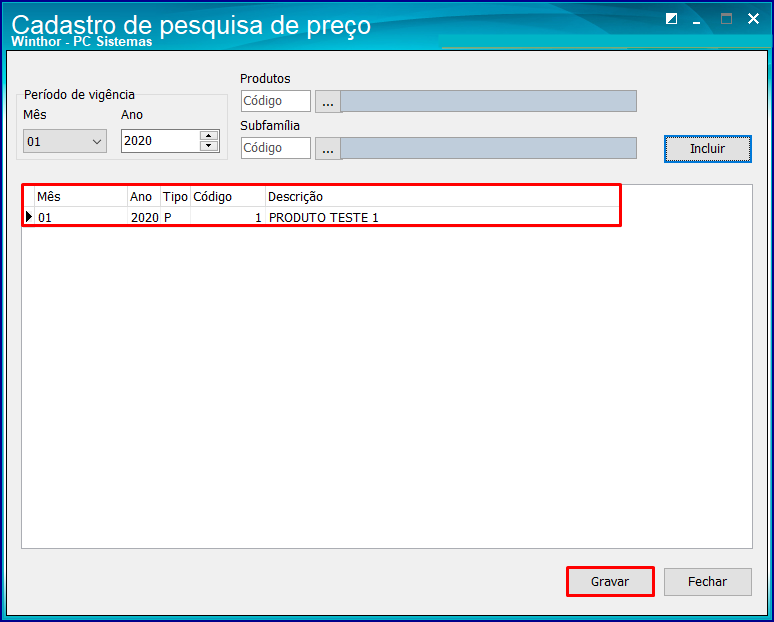
Task: Close the Cadastro de pesquisa de preço window
Action: [x=753, y=19]
